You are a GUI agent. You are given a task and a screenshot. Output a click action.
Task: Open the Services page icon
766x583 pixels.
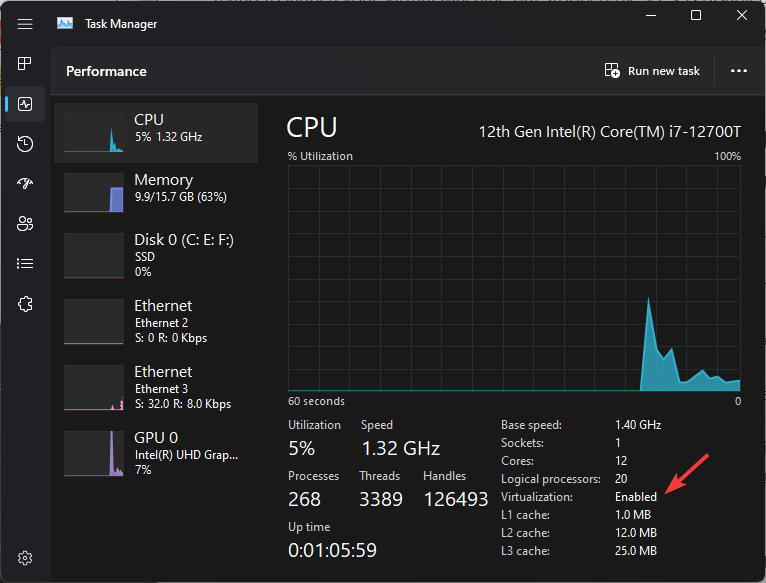click(25, 304)
